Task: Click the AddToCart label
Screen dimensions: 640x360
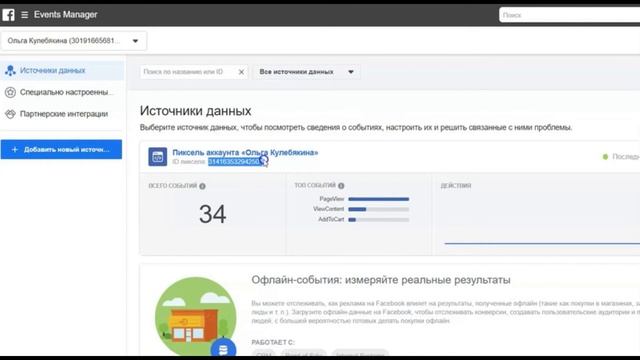Action: click(x=331, y=219)
